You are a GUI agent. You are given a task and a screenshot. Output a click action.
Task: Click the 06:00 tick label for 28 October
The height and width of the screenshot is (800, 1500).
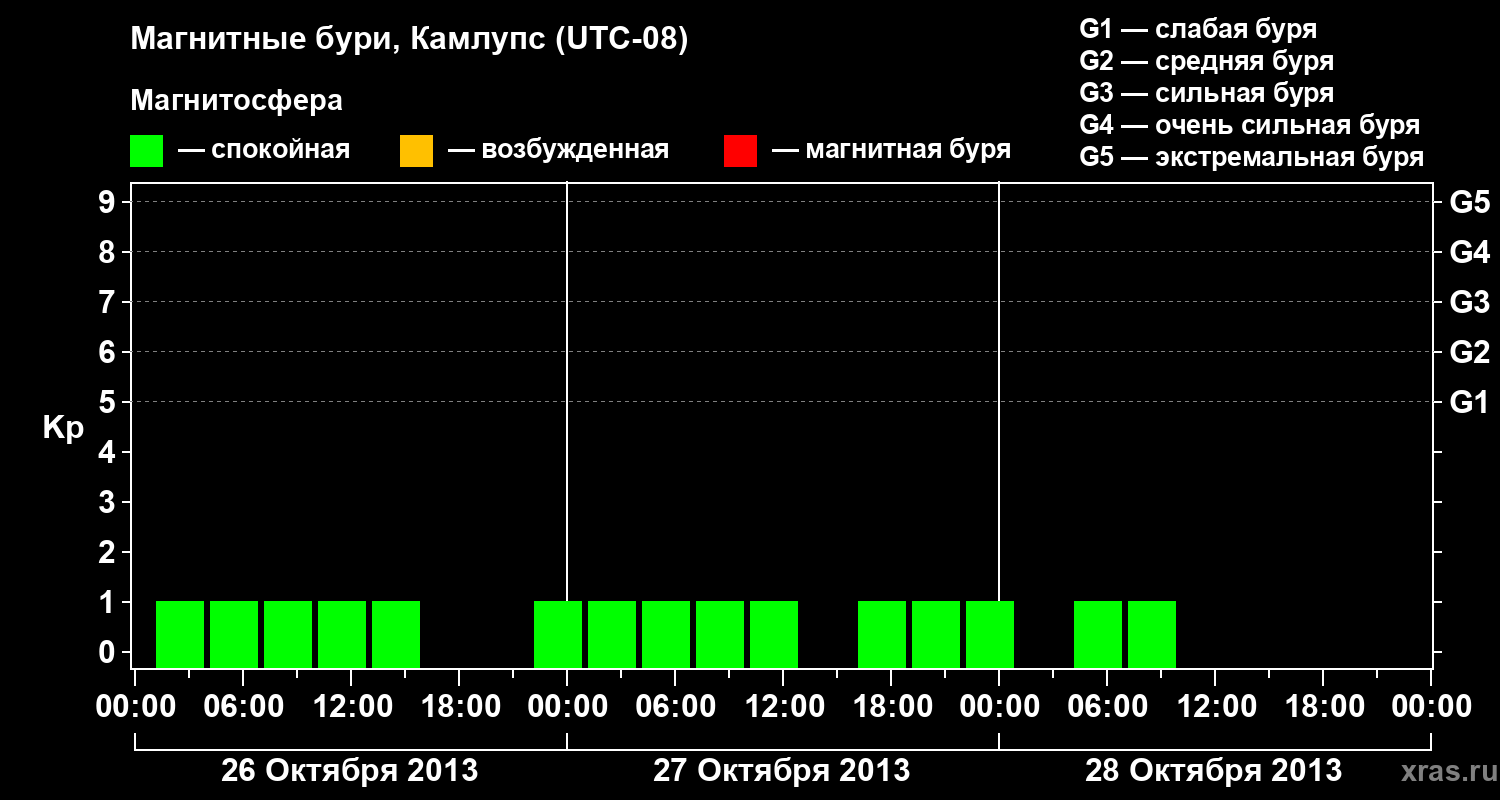pyautogui.click(x=1107, y=707)
